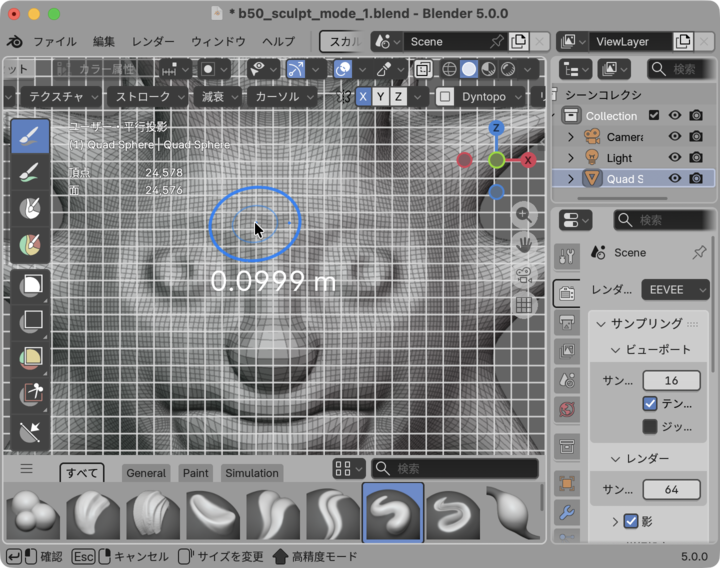Open the View Layer properties tab
Screen dimensions: 720x568
(x=567, y=351)
